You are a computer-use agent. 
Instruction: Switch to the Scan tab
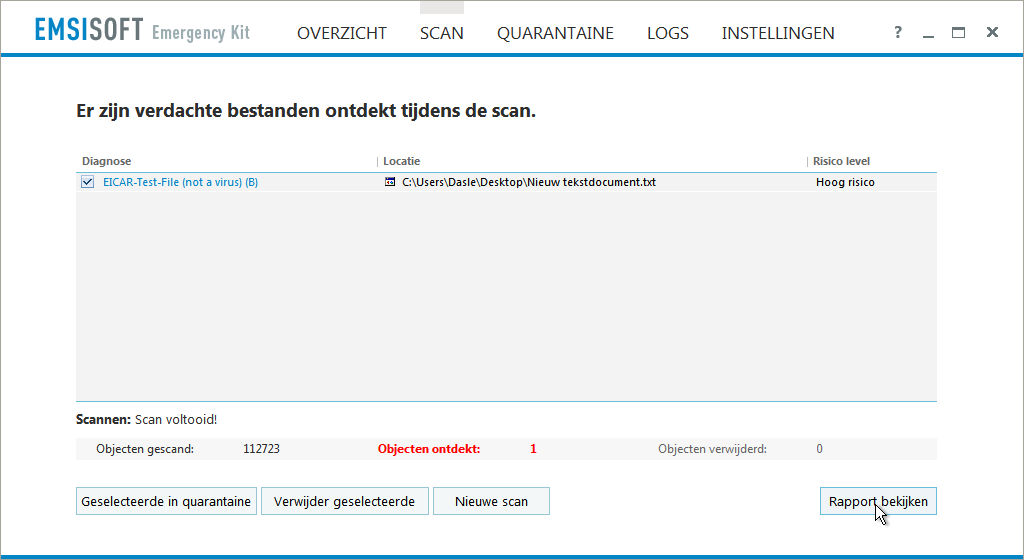click(441, 33)
